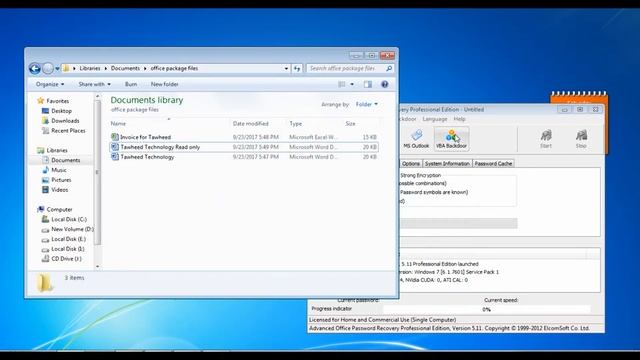Viewport: 640px width, 360px height.
Task: Click Word icon of Tawheed Technology Read only
Action: [x=115, y=147]
